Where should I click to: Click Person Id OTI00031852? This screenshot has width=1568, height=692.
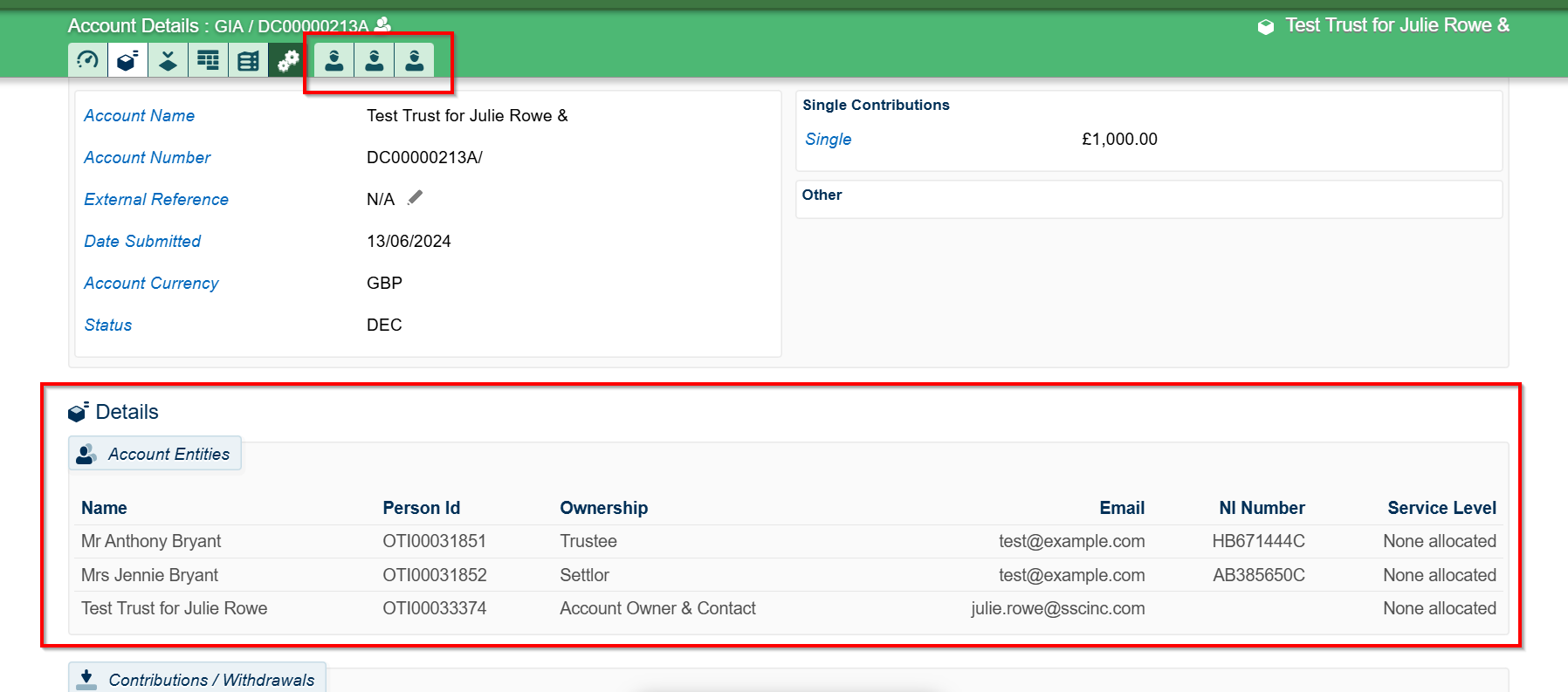(434, 575)
